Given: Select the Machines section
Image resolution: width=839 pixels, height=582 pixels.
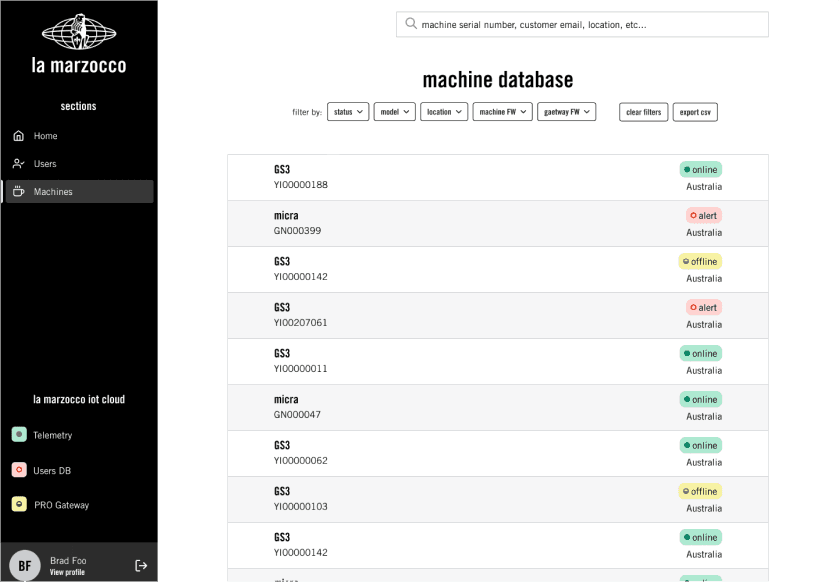Looking at the screenshot, I should [78, 192].
